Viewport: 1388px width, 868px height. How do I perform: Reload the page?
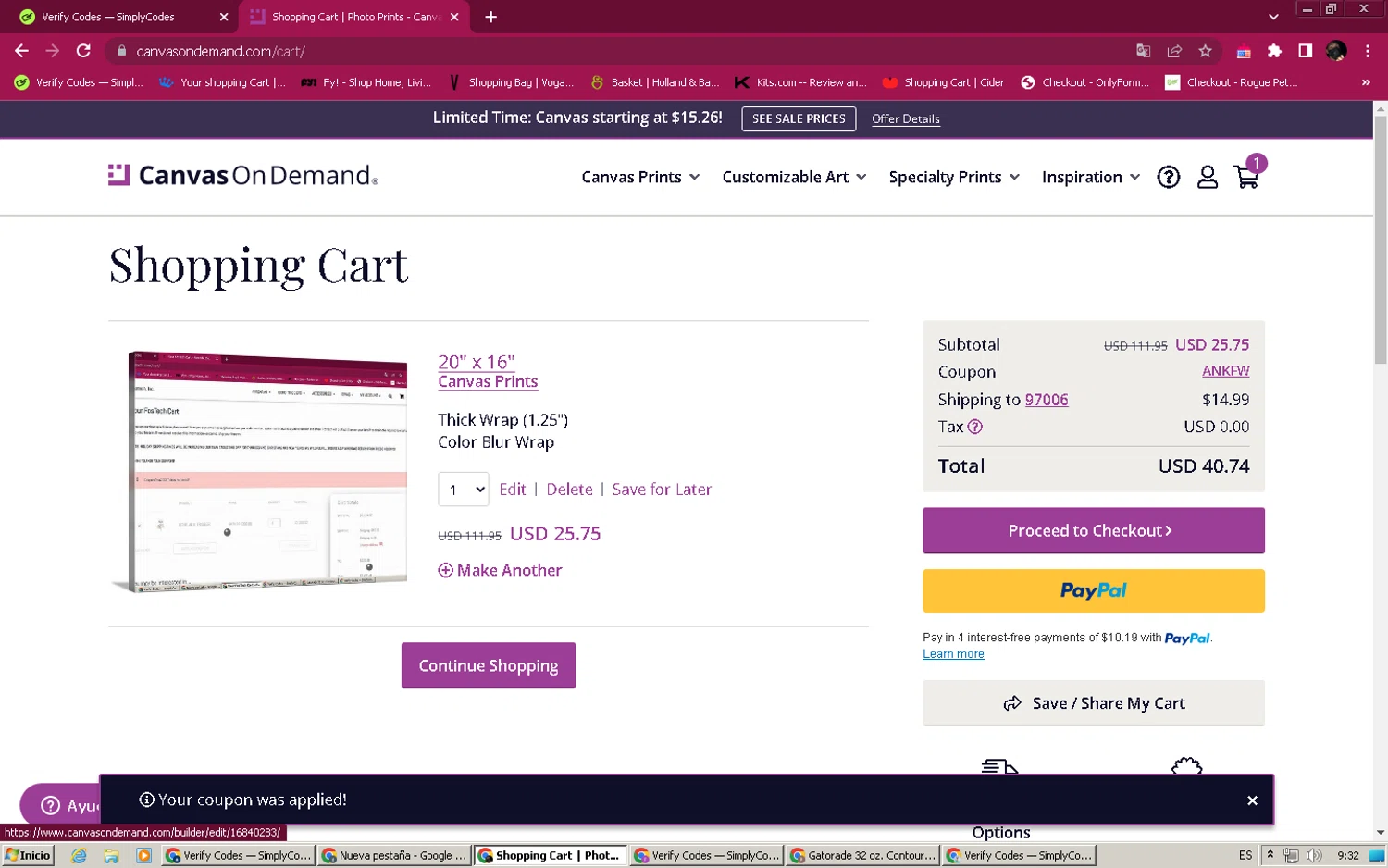click(x=83, y=51)
